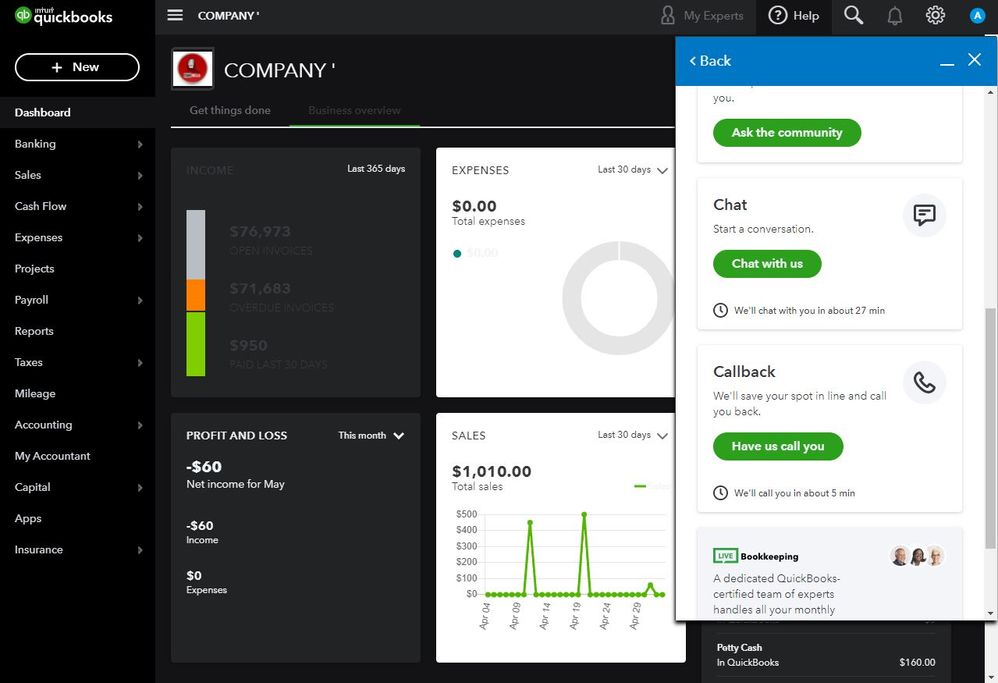Click the orange overdue invoices bar segment
Screen dimensions: 998x683
[x=195, y=295]
